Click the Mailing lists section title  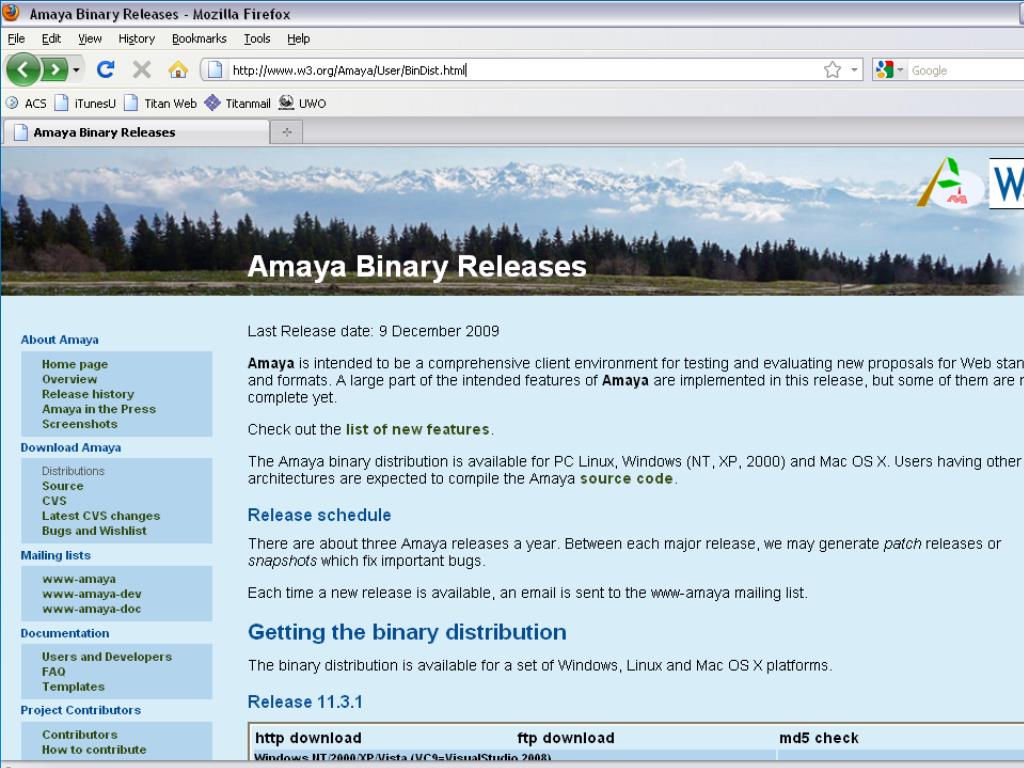tap(56, 556)
